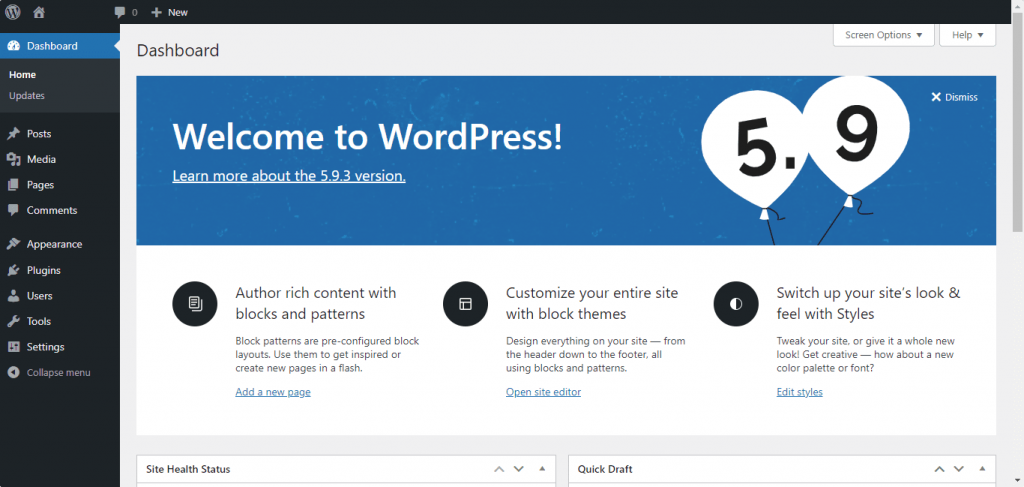
Task: Click Switch up your site's look heading
Action: pyautogui.click(x=869, y=303)
